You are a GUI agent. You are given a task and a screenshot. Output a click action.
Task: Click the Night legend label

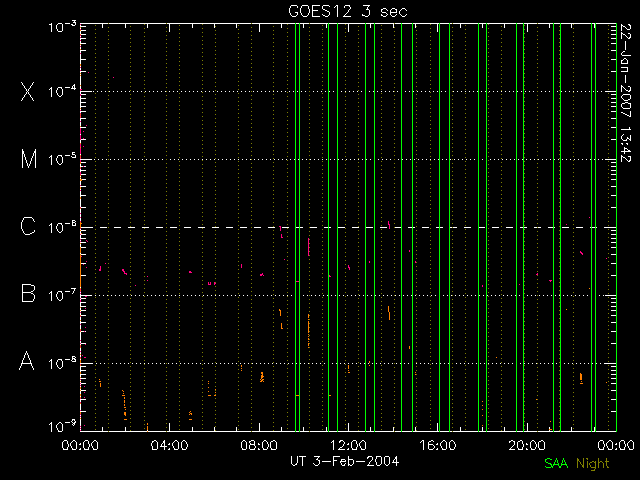[x=593, y=464]
